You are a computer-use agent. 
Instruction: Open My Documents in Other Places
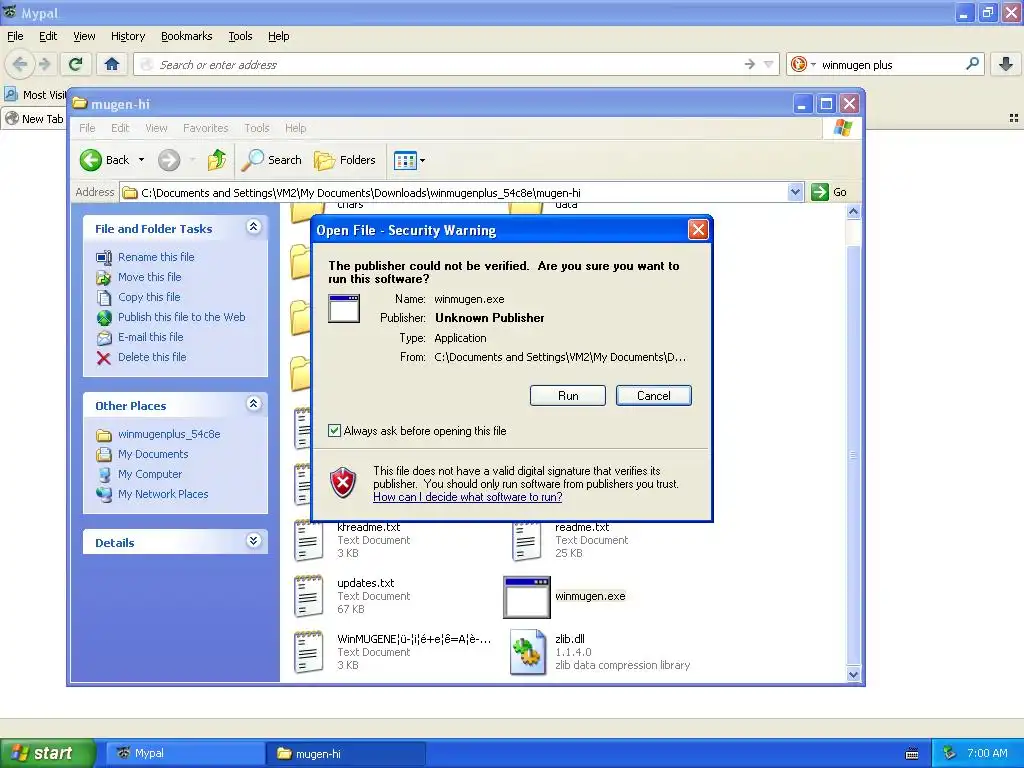[x=153, y=455]
